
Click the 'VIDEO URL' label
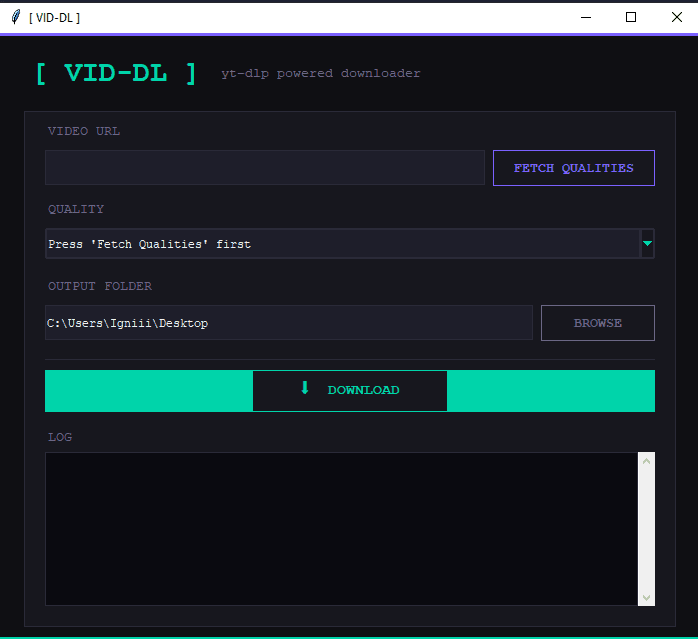pos(84,131)
